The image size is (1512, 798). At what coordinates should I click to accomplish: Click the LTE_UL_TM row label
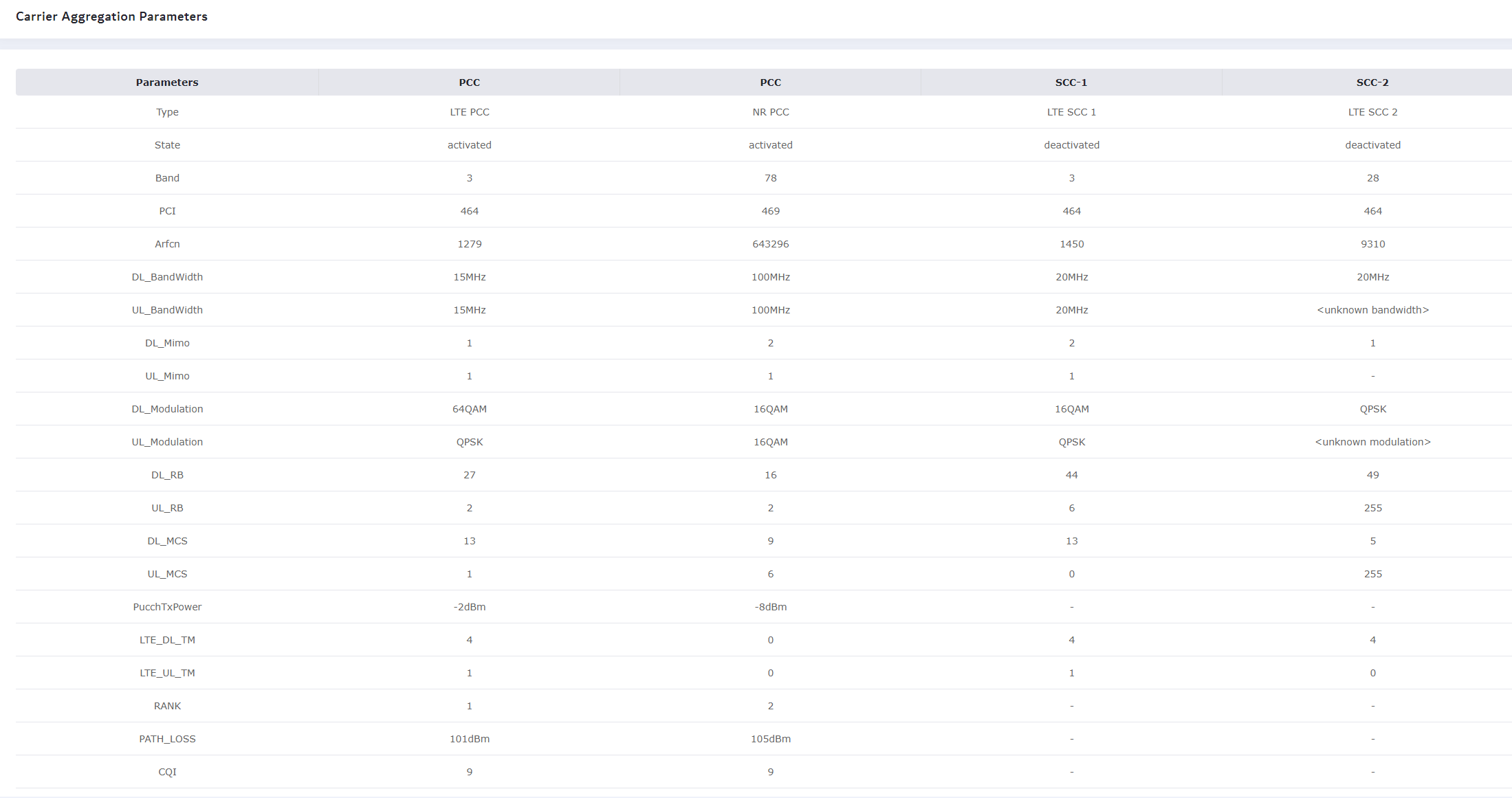click(x=167, y=673)
